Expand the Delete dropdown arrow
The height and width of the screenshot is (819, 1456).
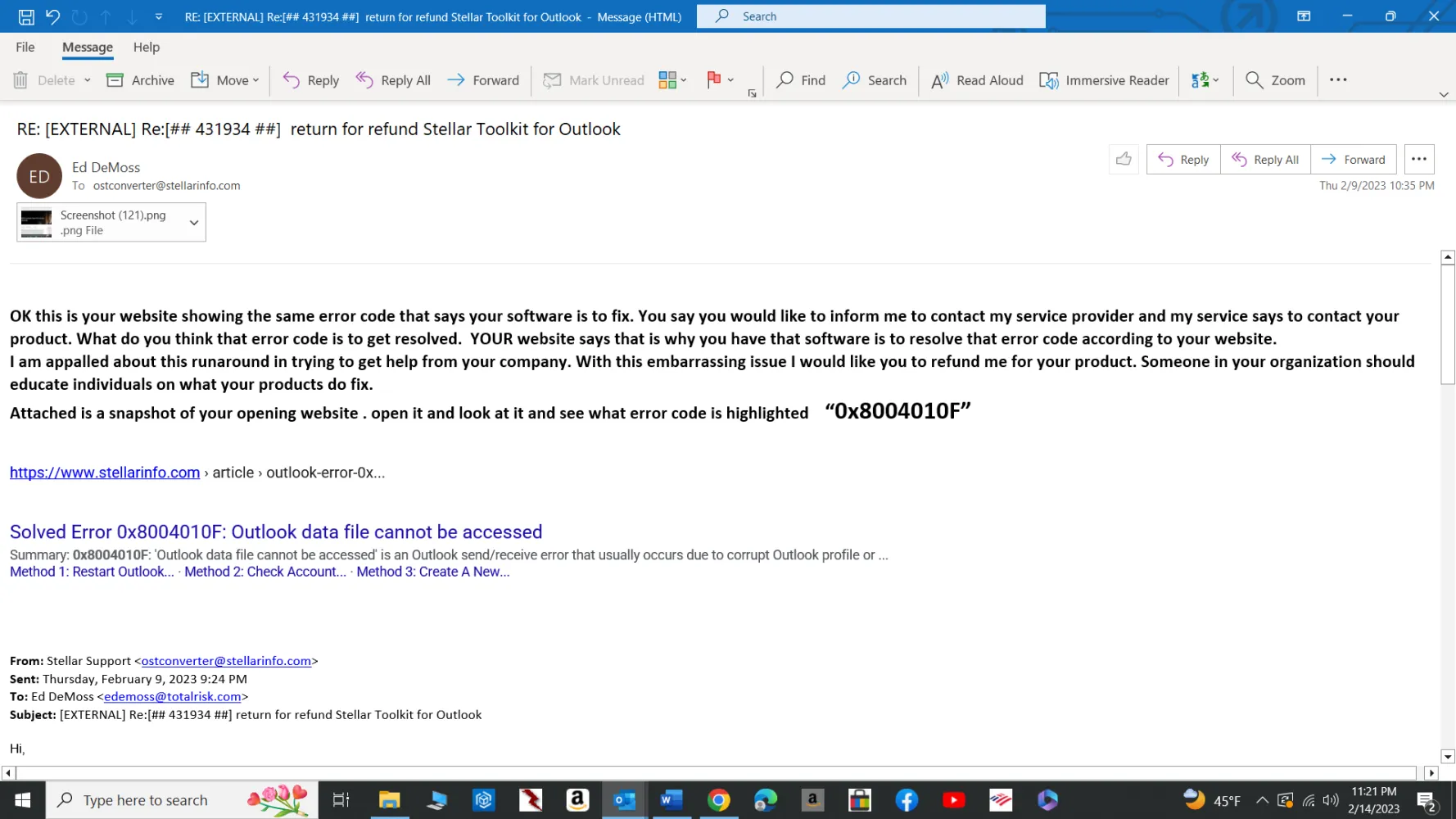pos(88,80)
